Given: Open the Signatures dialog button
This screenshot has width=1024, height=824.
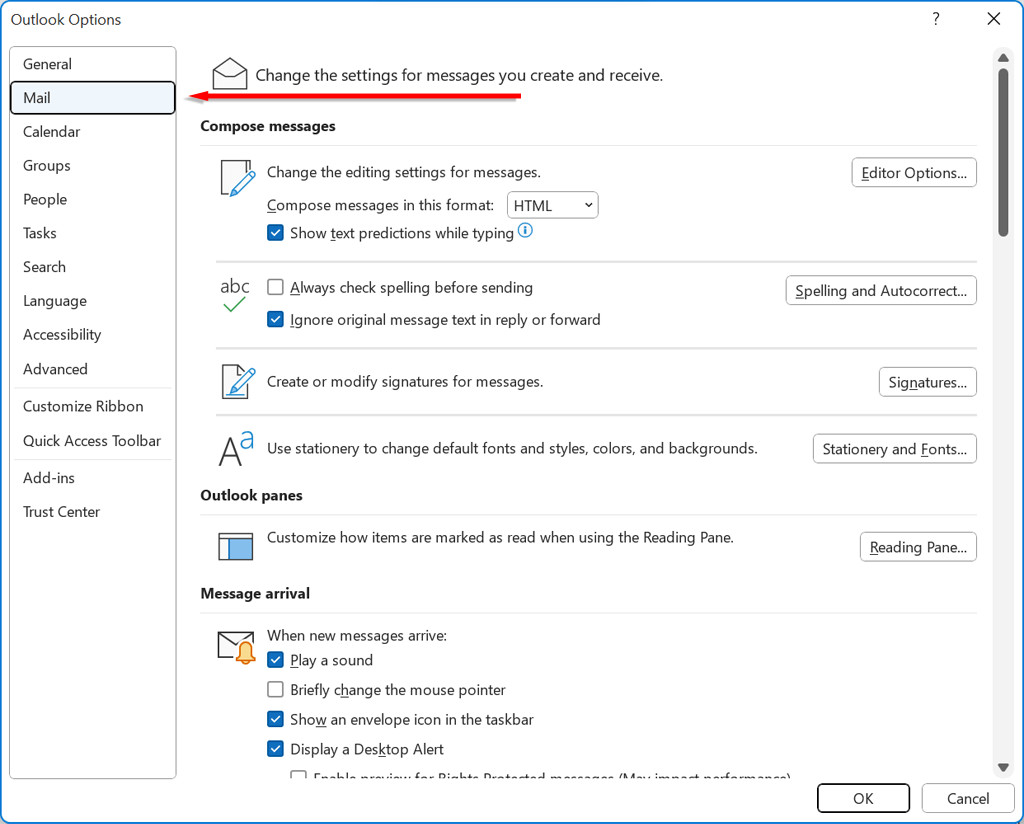Looking at the screenshot, I should [927, 382].
